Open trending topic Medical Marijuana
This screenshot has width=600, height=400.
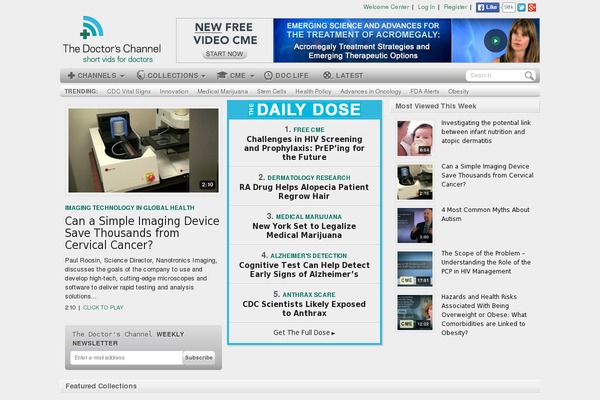pyautogui.click(x=222, y=91)
